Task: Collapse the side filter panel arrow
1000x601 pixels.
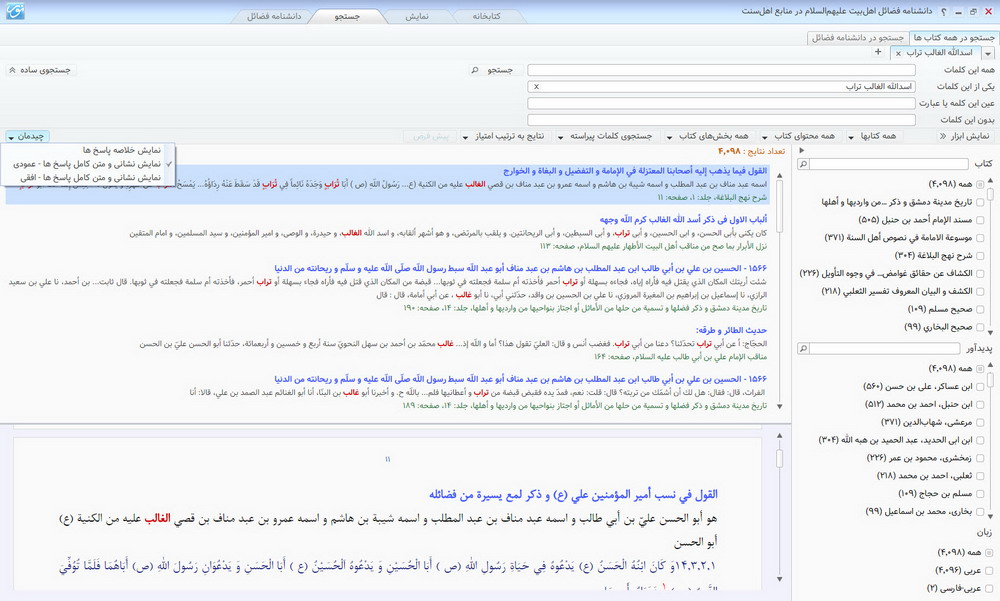Action: tap(802, 151)
